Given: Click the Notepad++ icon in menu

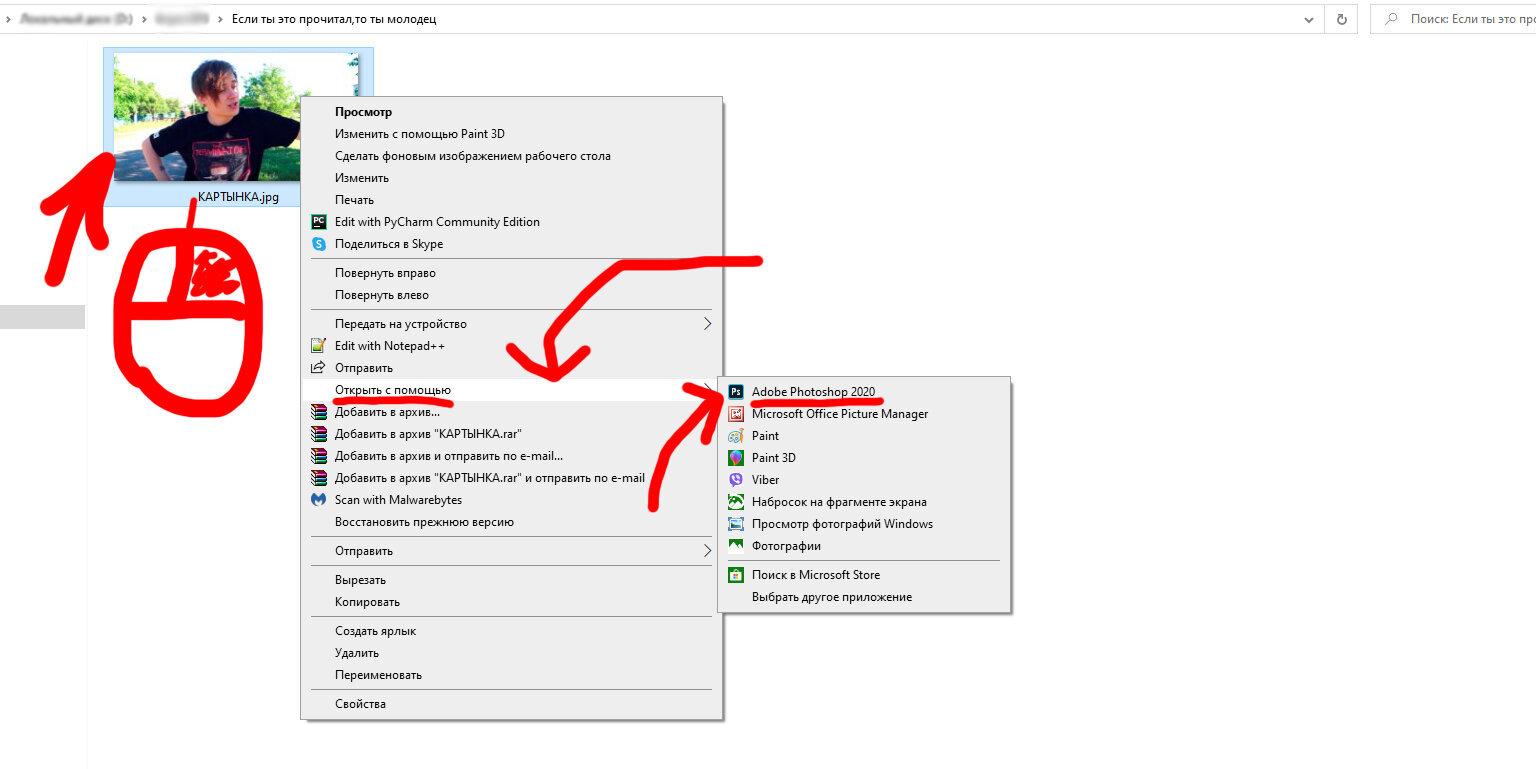Looking at the screenshot, I should click(319, 346).
